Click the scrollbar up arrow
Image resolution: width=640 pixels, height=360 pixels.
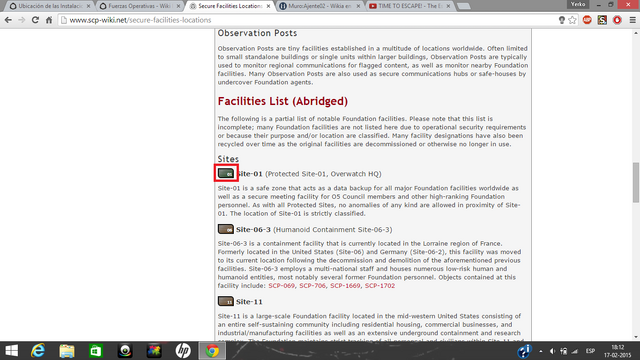(636, 33)
